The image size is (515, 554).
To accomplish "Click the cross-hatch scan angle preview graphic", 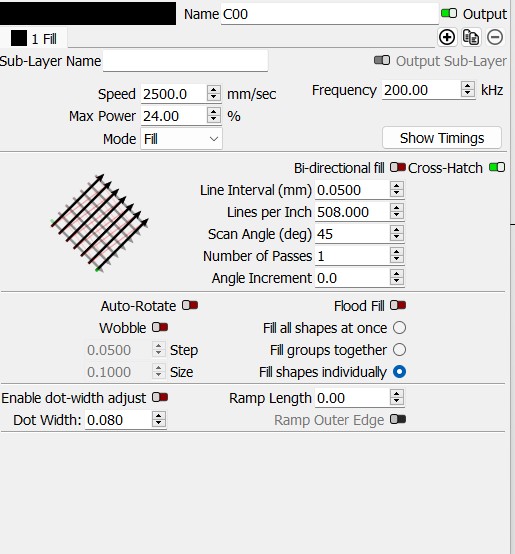I will point(99,223).
